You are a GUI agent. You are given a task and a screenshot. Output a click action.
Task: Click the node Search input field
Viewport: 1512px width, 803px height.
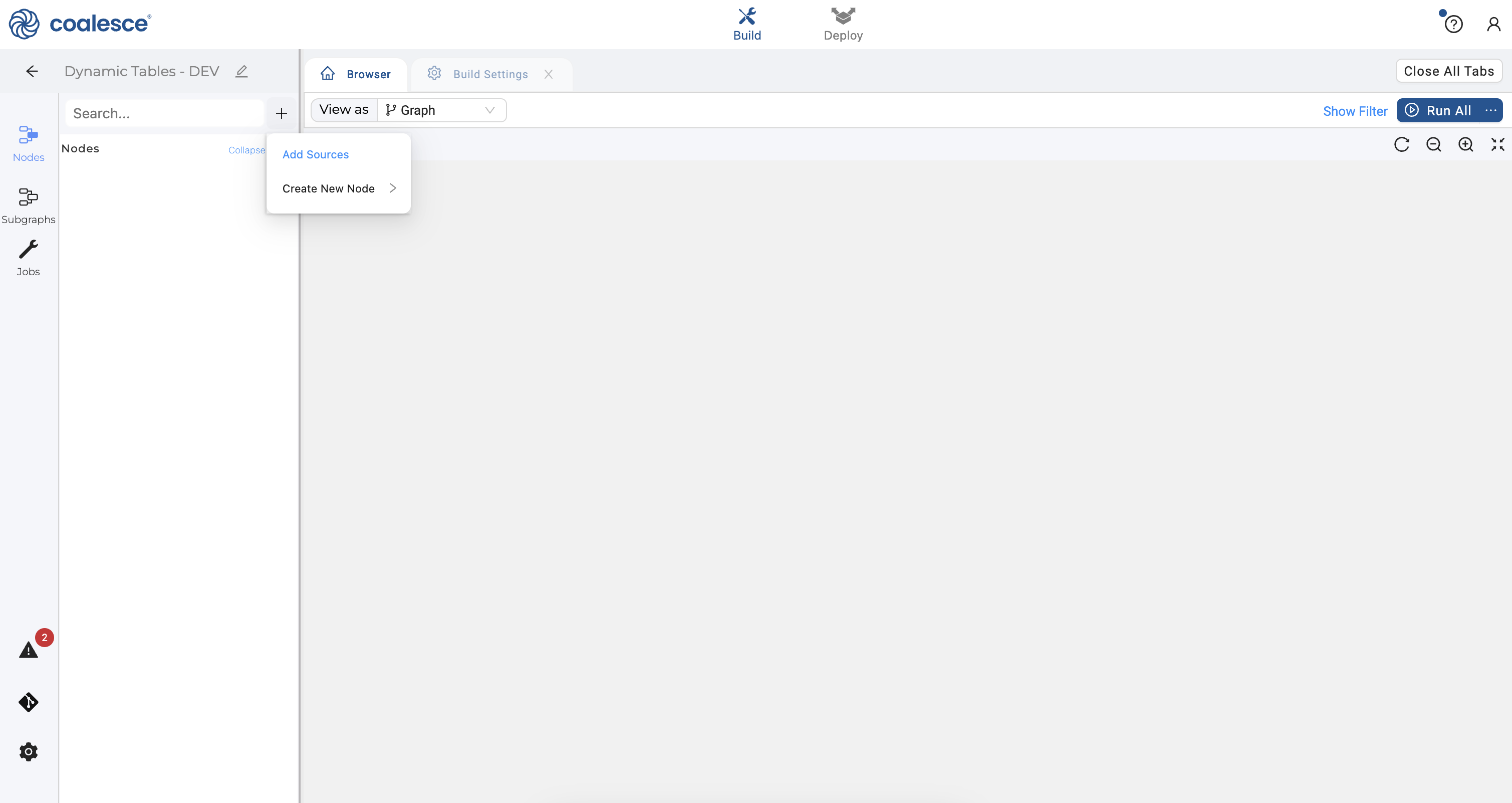coord(164,113)
